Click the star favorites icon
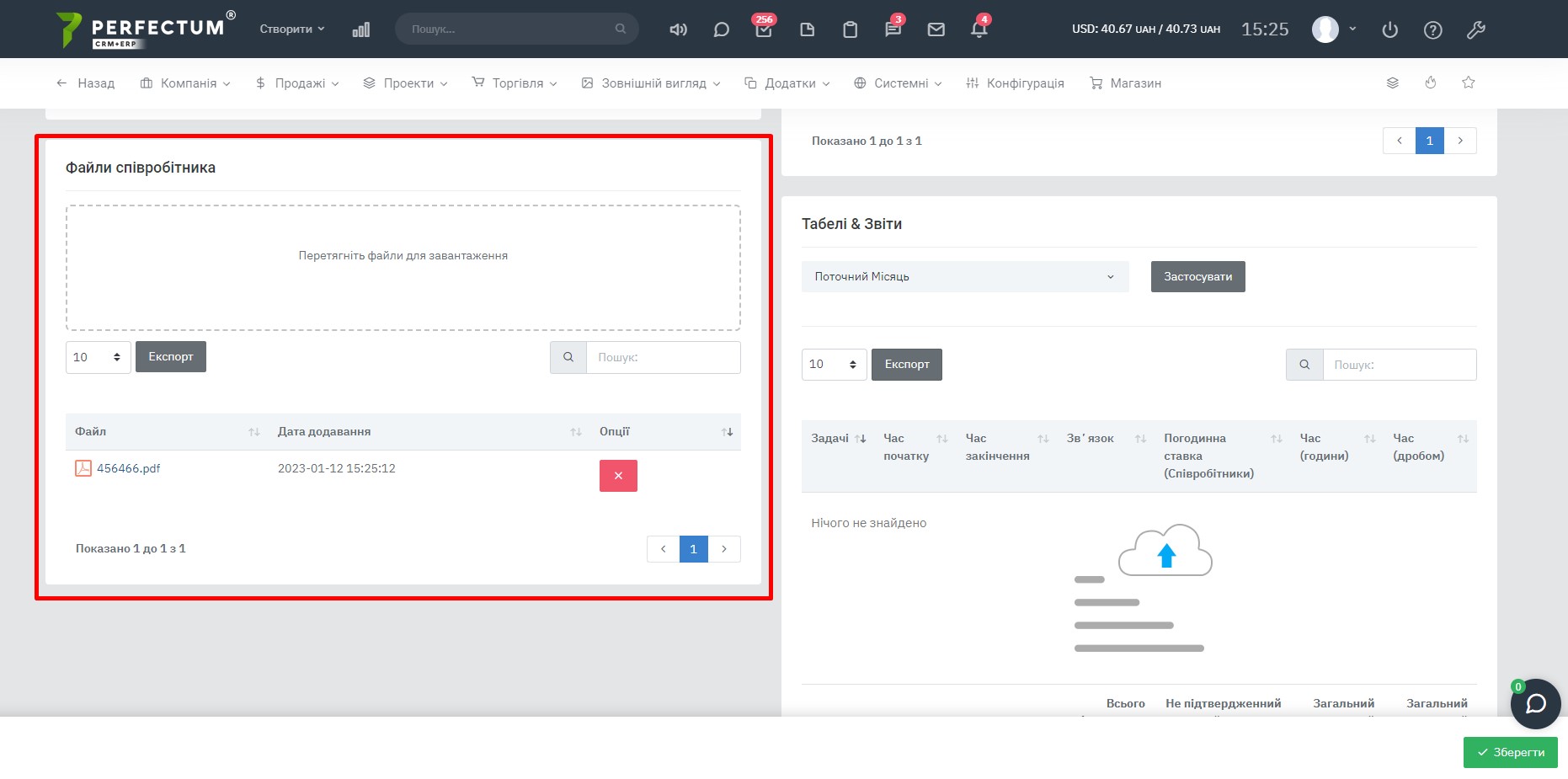Image resolution: width=1568 pixels, height=779 pixels. 1469,83
